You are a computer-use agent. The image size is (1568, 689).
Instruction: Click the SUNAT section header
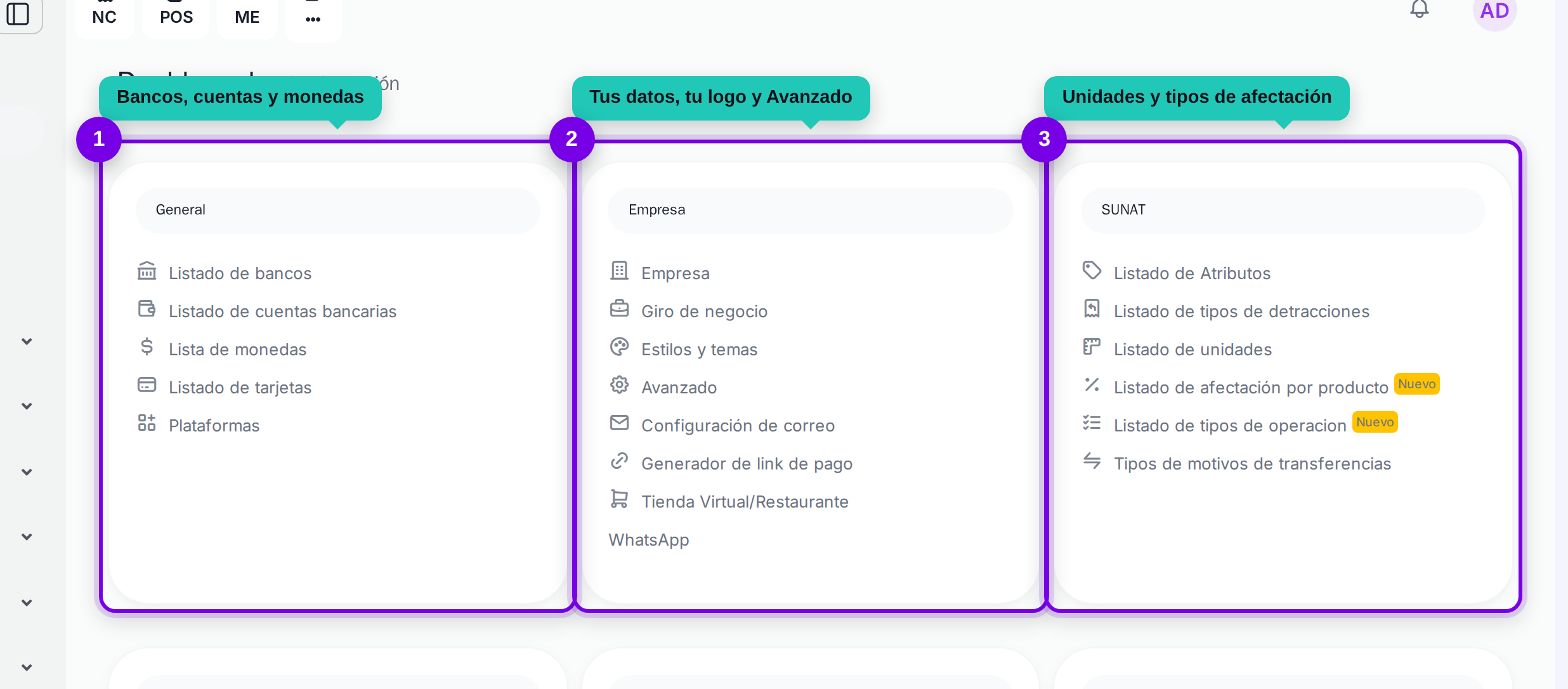pyautogui.click(x=1283, y=210)
